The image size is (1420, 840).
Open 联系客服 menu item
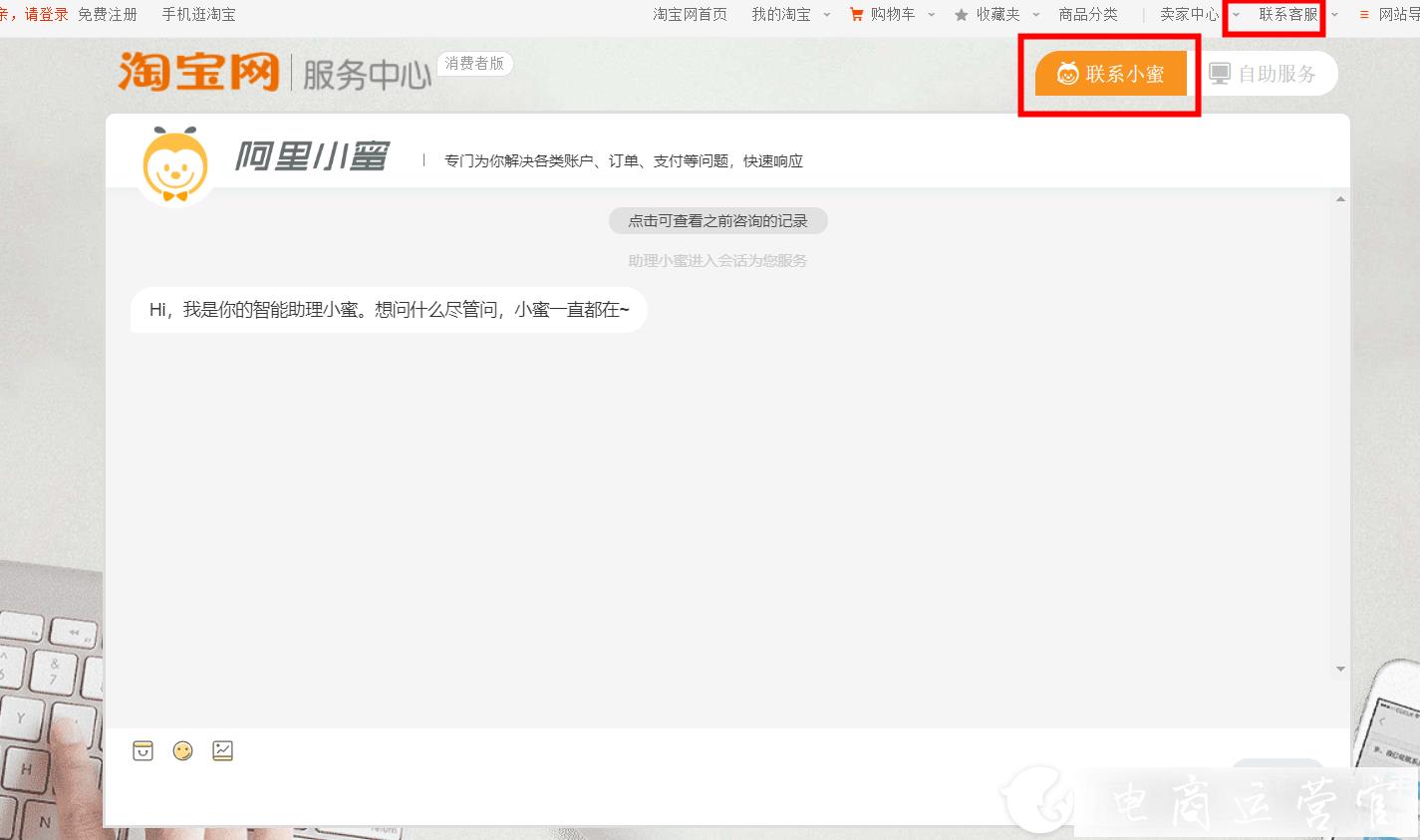click(x=1288, y=15)
